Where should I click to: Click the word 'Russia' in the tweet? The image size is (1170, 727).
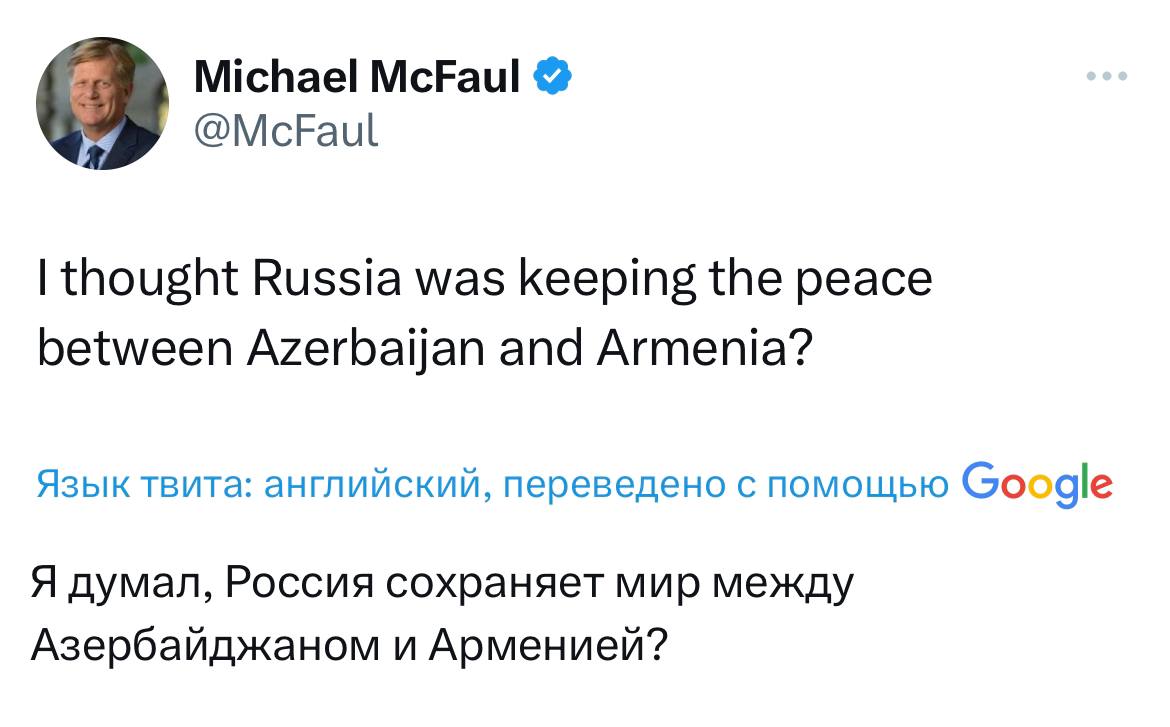(x=327, y=278)
